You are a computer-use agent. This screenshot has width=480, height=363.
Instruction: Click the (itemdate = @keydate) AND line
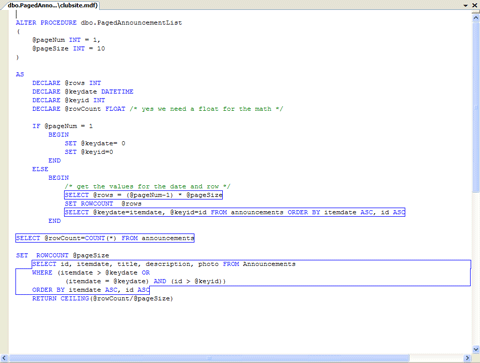click(145, 282)
